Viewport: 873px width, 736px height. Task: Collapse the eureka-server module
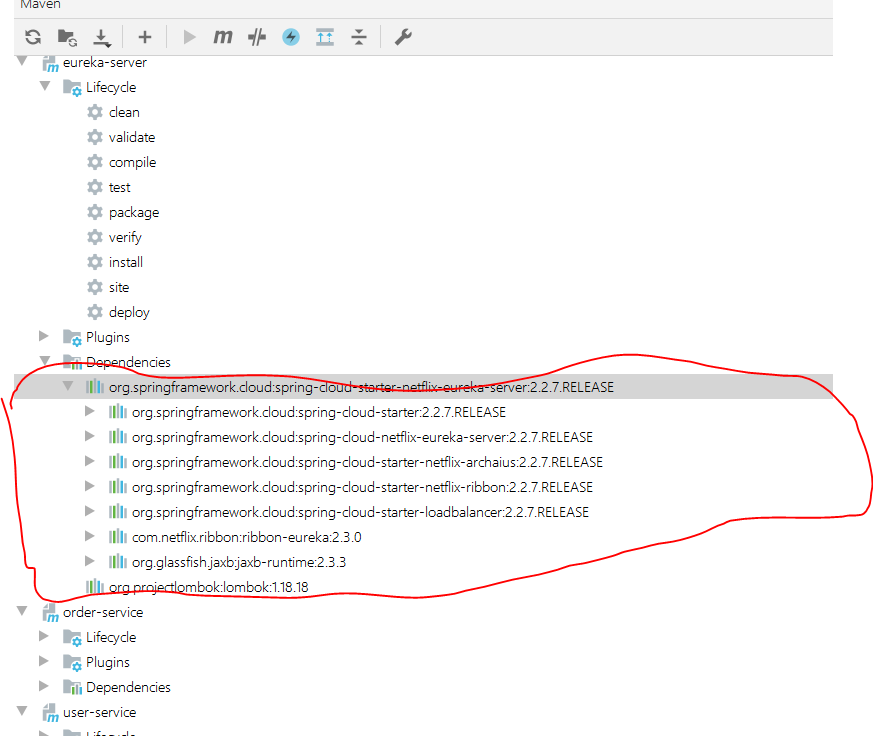coord(22,61)
